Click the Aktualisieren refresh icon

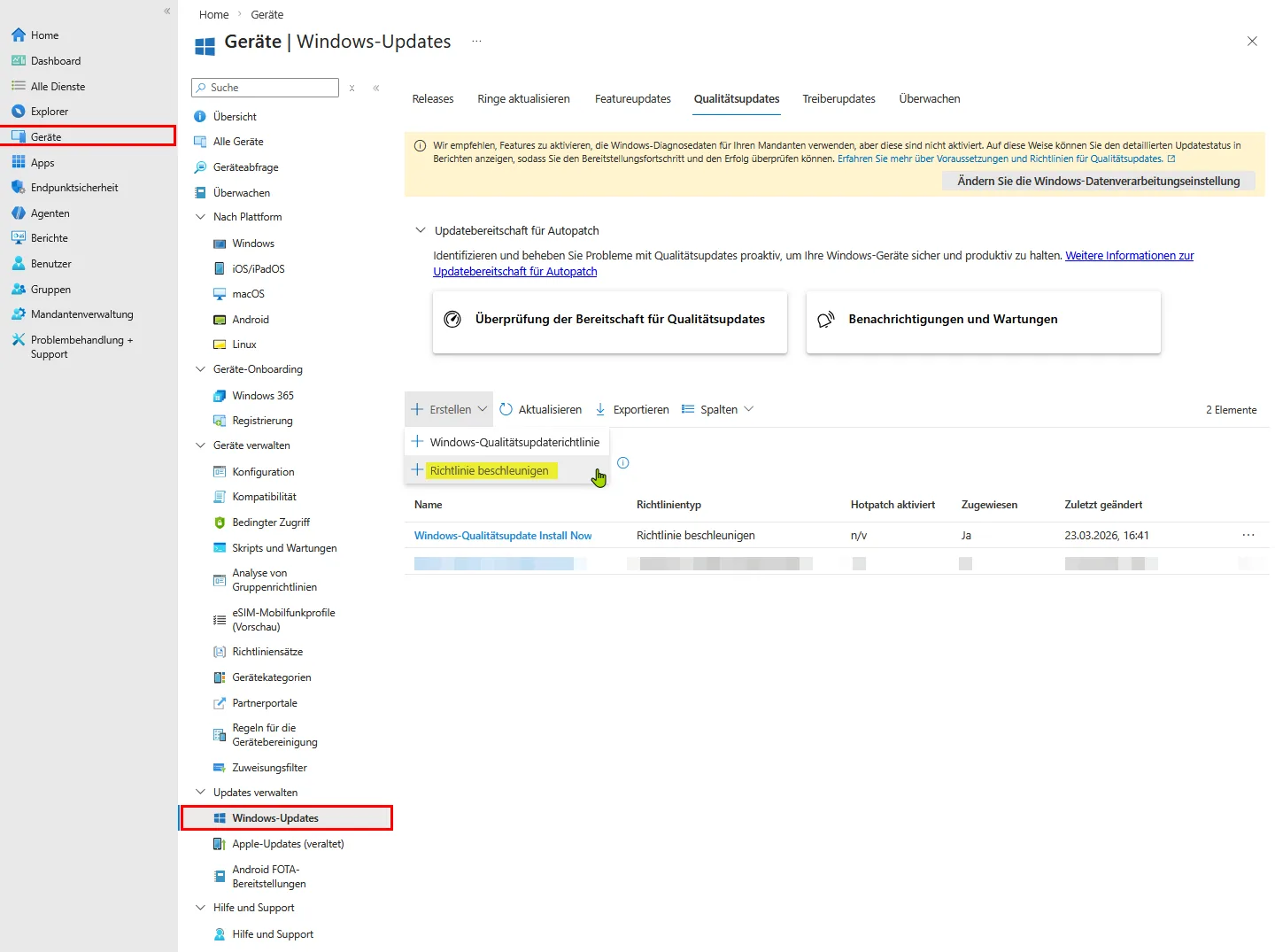pos(506,409)
